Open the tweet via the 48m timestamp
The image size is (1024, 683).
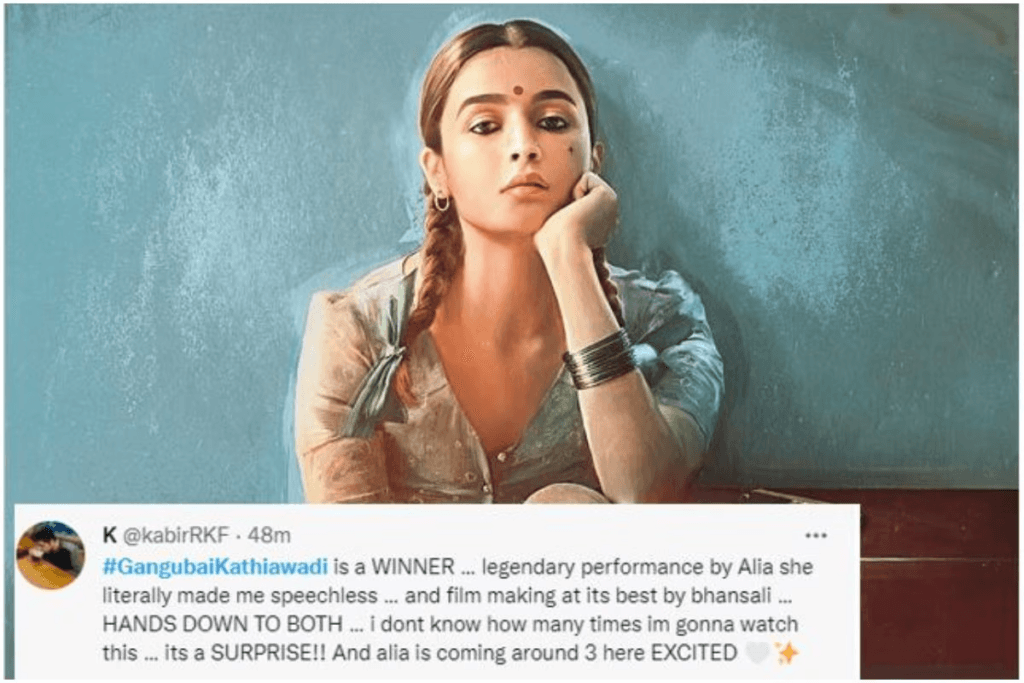click(269, 535)
